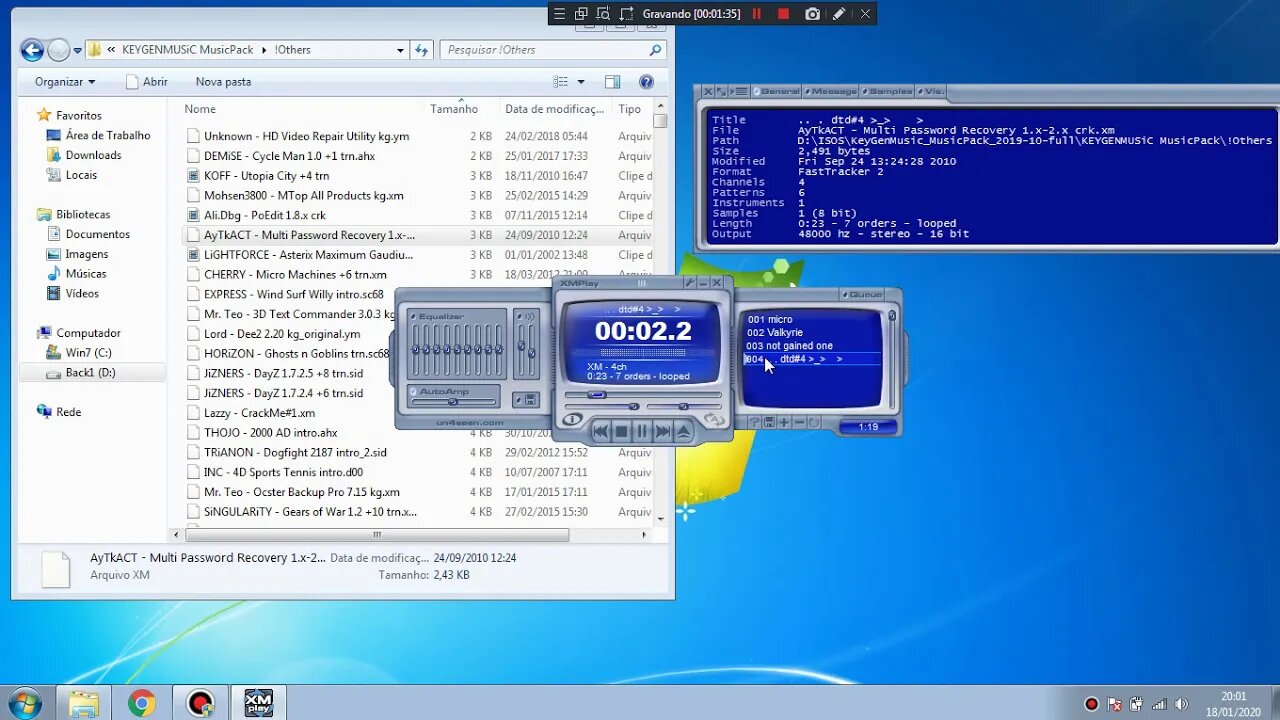Adjust AutoAmp level slider
This screenshot has width=1280, height=720.
[454, 401]
